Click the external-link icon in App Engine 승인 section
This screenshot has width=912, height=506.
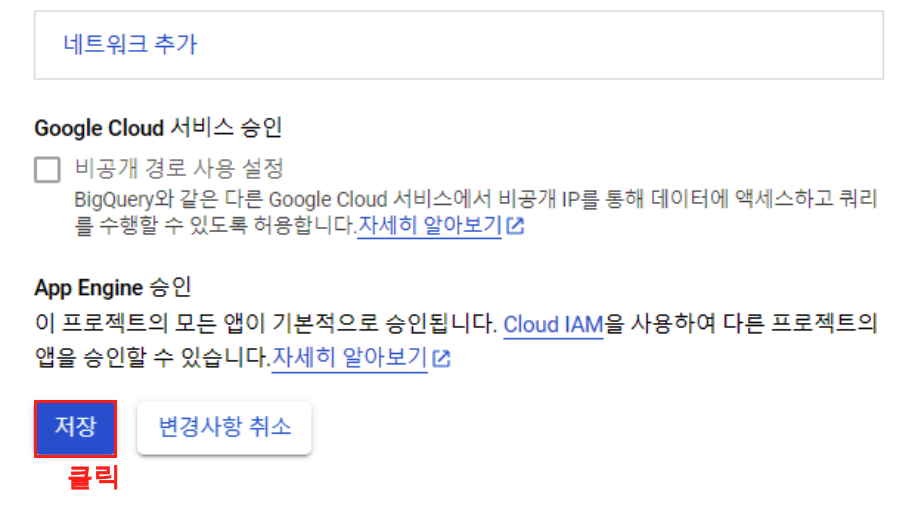441,358
